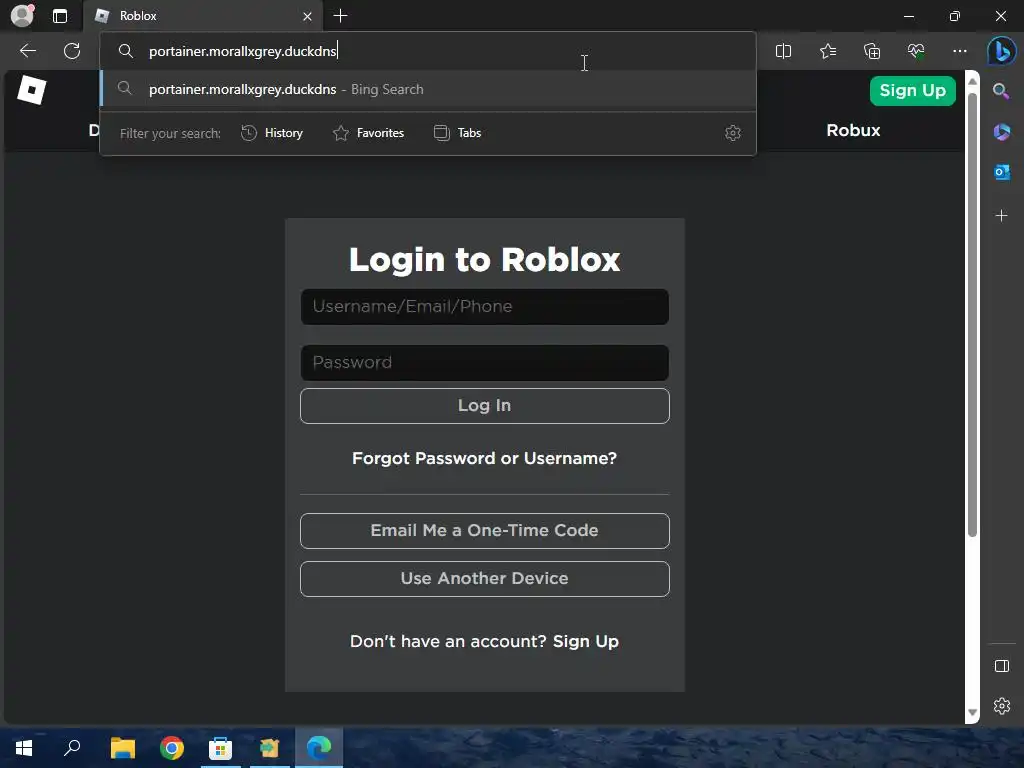This screenshot has height=768, width=1024.
Task: Open split screen view icon
Action: pyautogui.click(x=783, y=51)
